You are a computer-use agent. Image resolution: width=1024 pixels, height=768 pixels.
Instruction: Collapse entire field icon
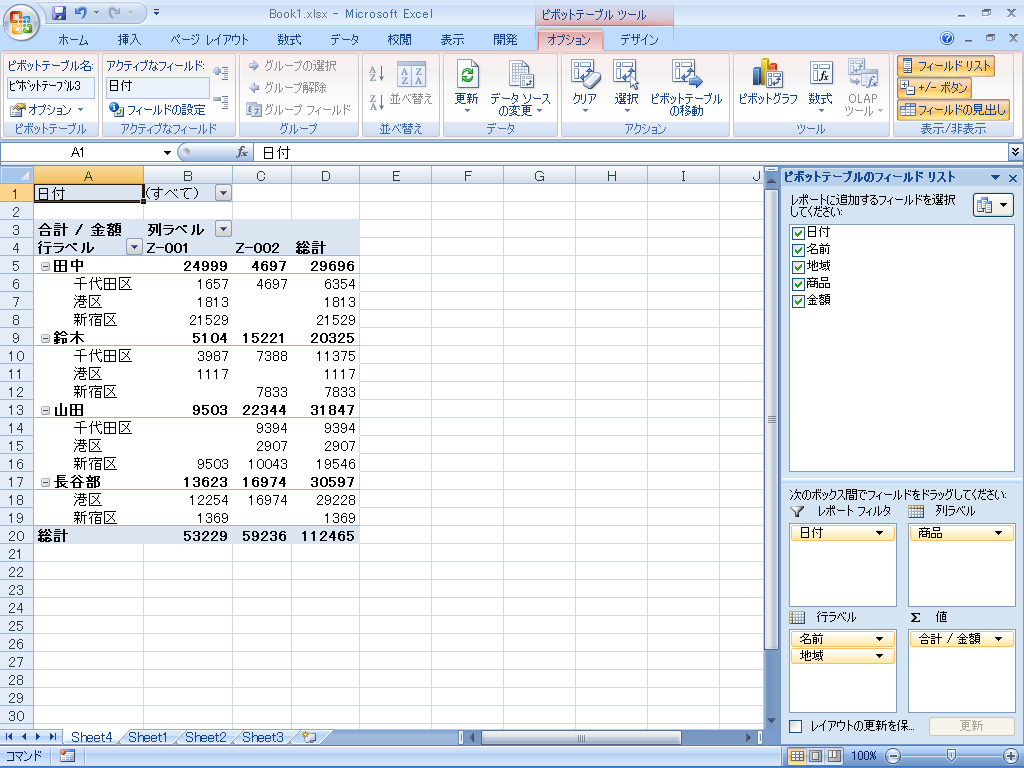pyautogui.click(x=221, y=101)
